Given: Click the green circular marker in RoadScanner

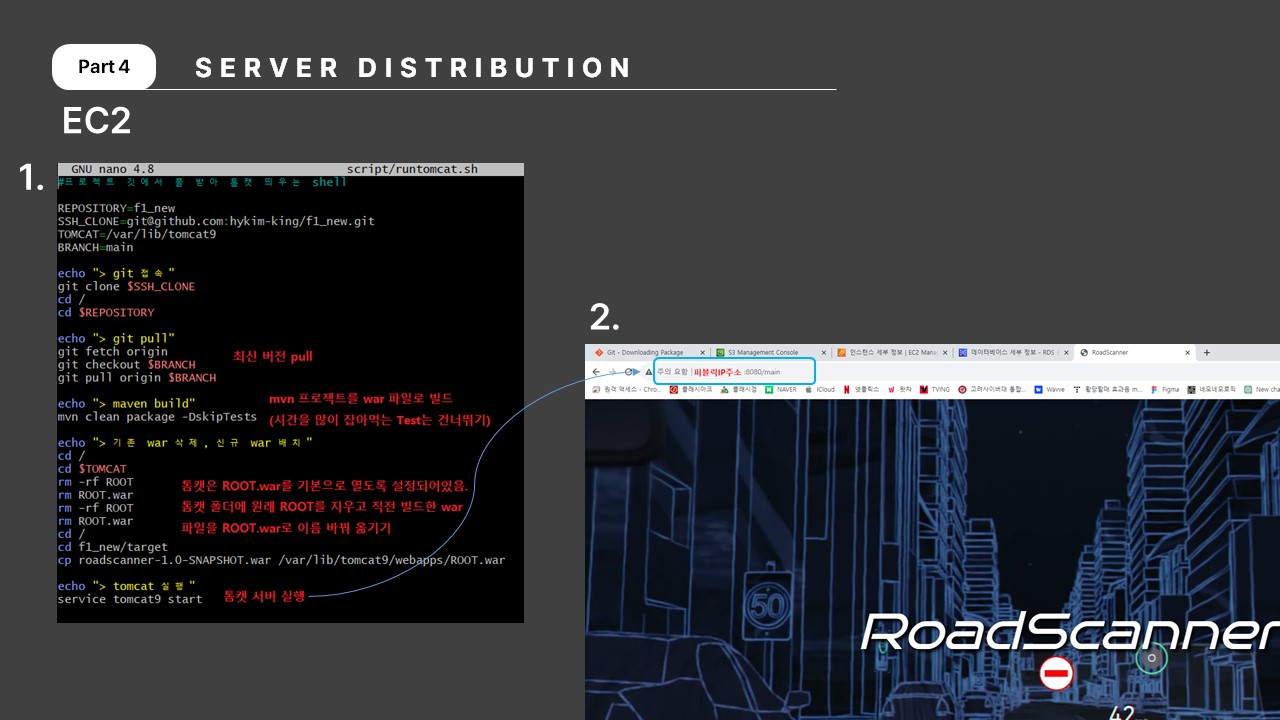Looking at the screenshot, I should coord(1152,658).
